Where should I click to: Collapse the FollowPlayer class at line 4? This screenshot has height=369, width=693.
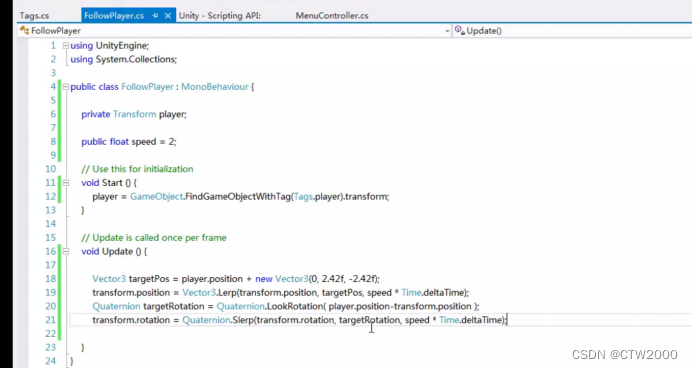[x=66, y=87]
